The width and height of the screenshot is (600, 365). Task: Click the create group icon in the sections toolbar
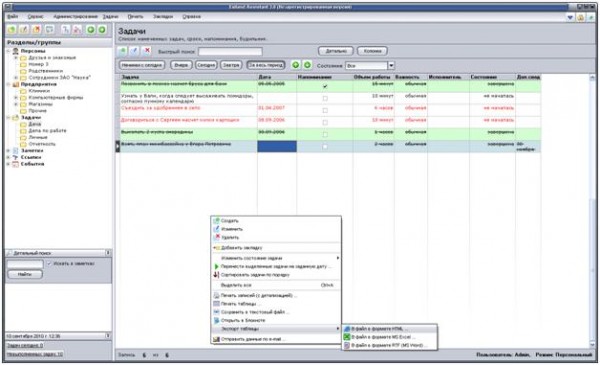pos(12,29)
